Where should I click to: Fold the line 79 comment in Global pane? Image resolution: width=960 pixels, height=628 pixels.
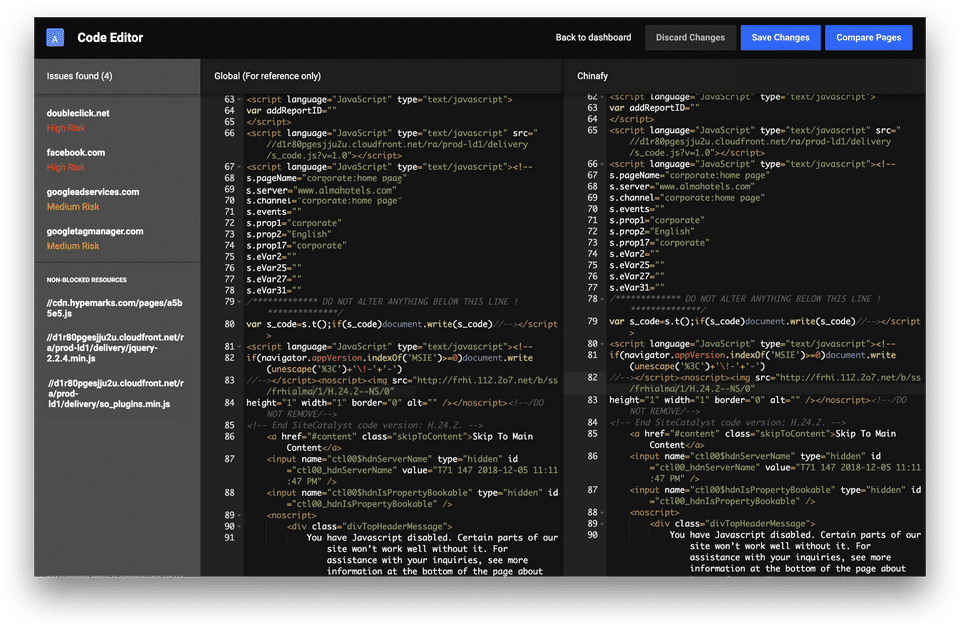240,301
